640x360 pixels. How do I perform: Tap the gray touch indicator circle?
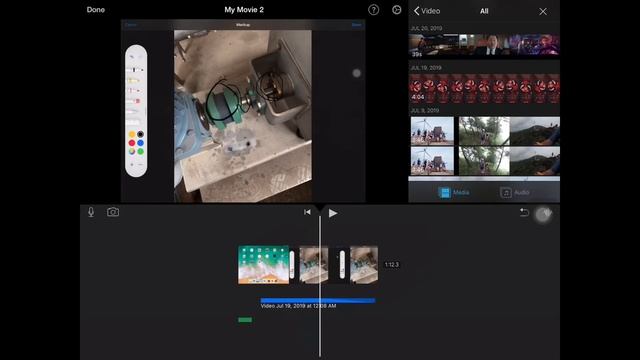click(356, 73)
